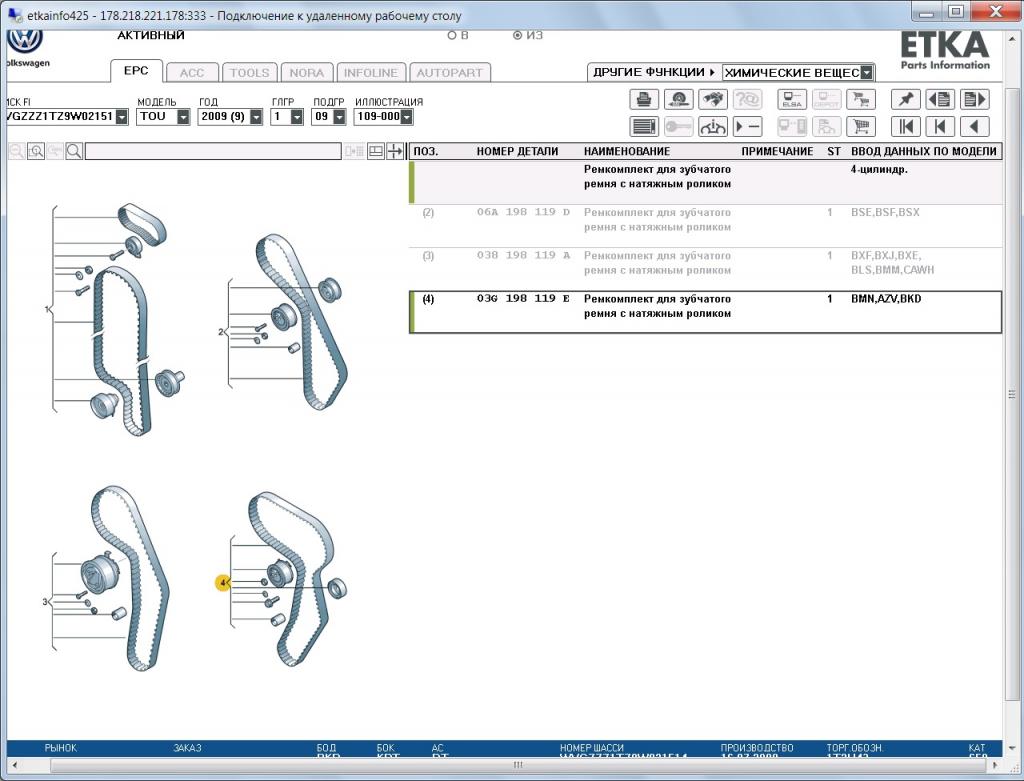Switch to the TOOLS tab
Image resolution: width=1024 pixels, height=781 pixels.
click(249, 72)
